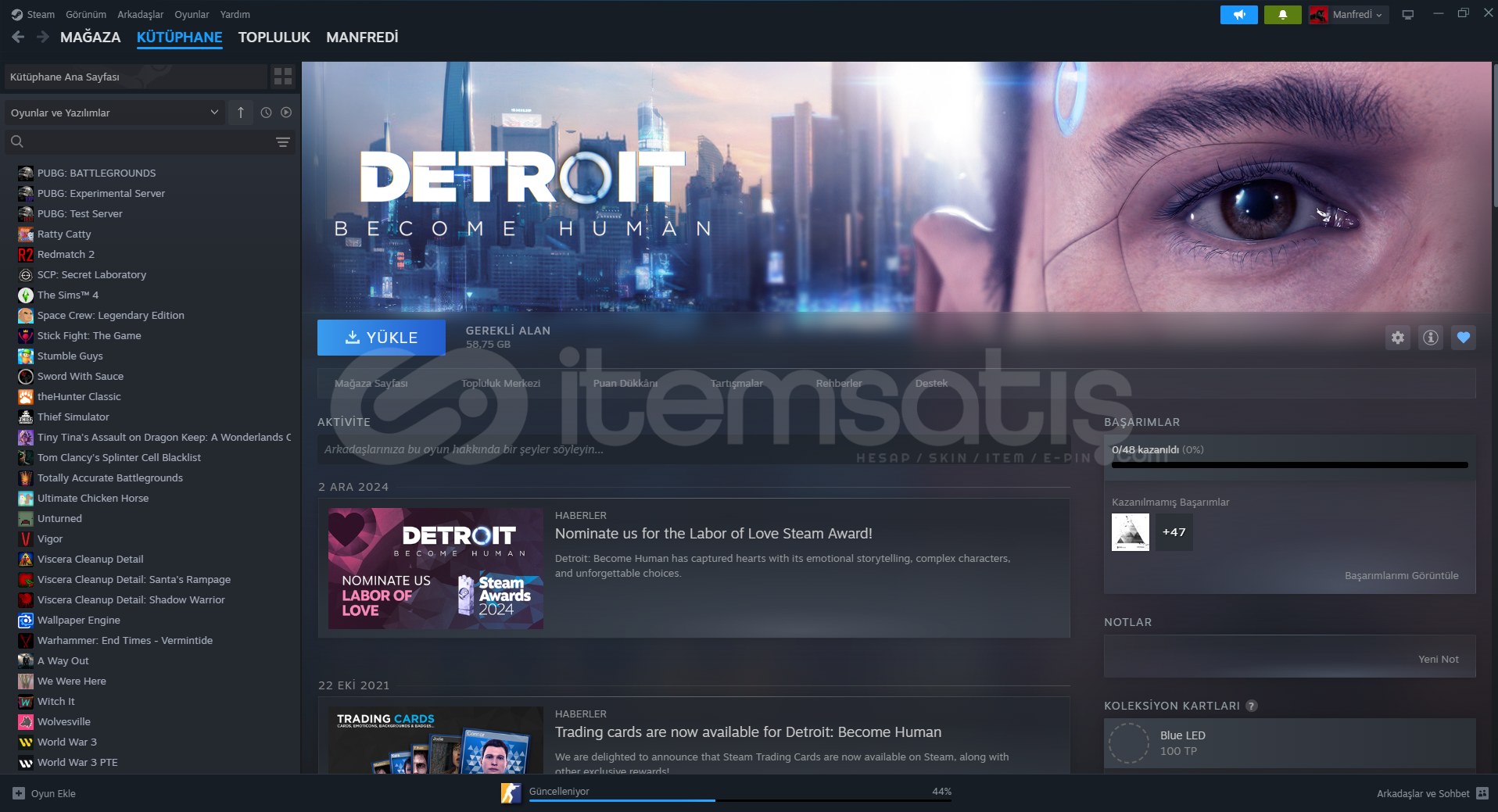Open advanced filter options icon

point(282,141)
